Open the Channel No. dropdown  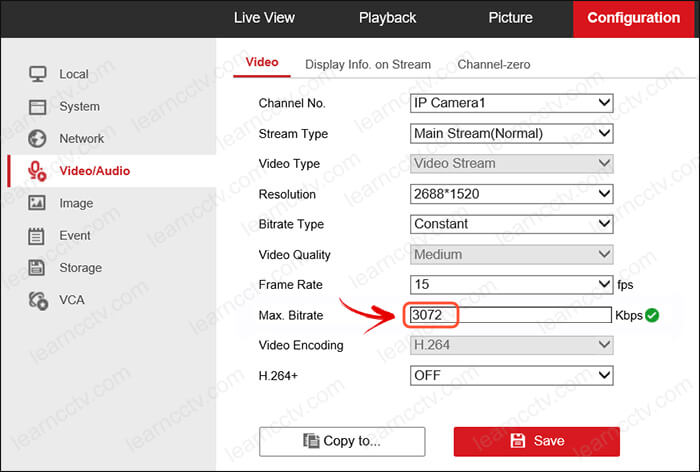(x=511, y=103)
